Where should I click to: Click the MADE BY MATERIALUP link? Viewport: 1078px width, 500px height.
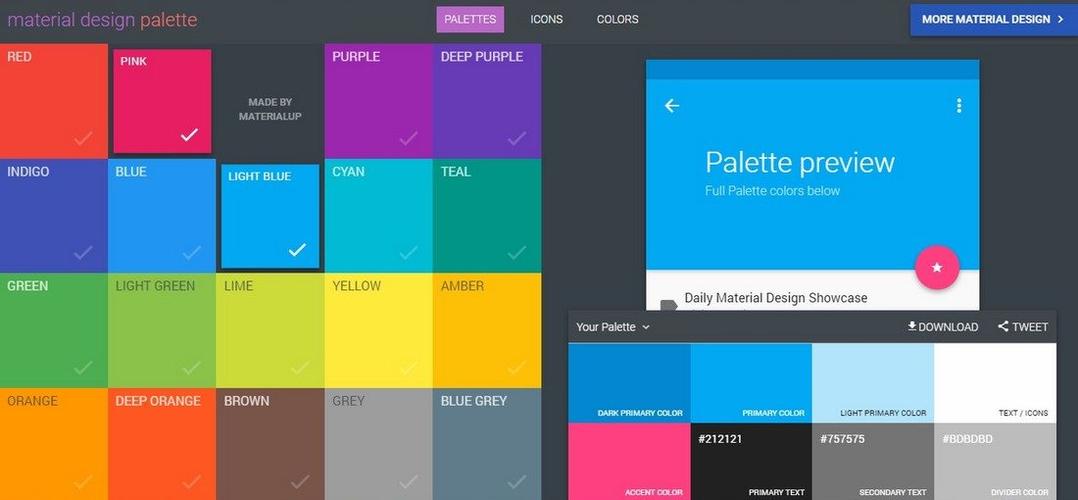270,109
